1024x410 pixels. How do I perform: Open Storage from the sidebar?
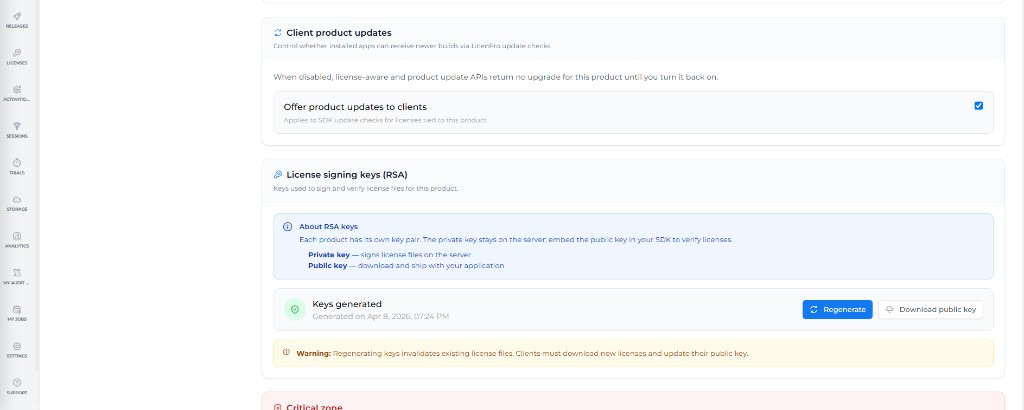17,203
